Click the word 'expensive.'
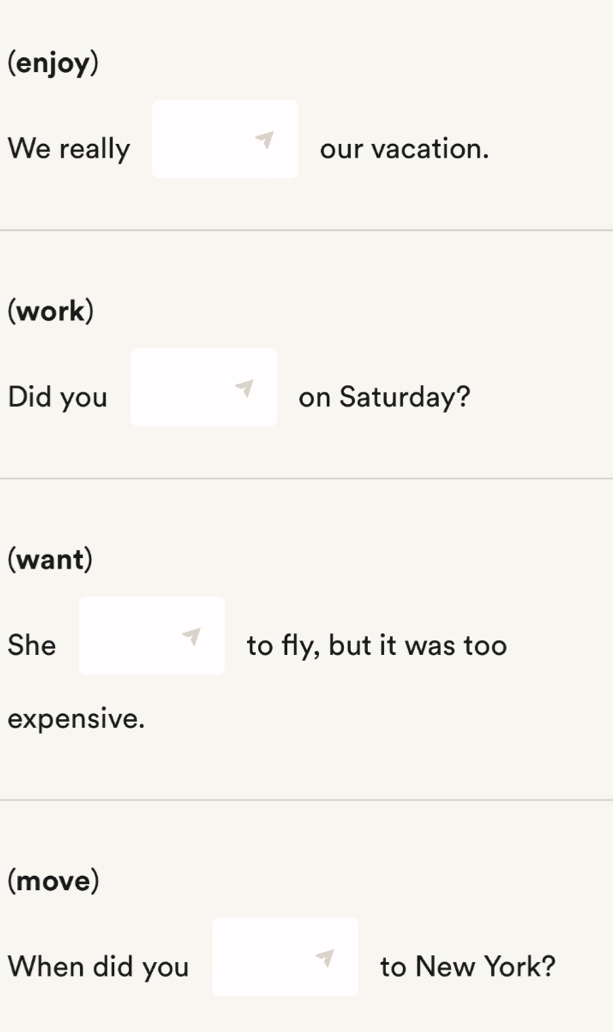This screenshot has width=613, height=1032. [76, 719]
